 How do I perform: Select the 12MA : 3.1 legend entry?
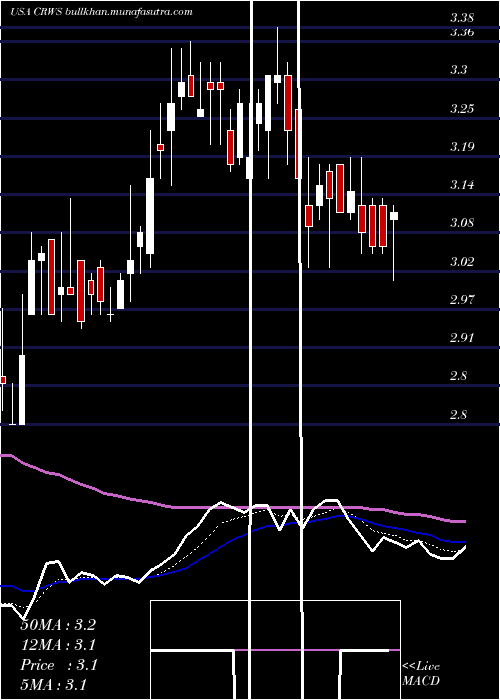[x=58, y=645]
